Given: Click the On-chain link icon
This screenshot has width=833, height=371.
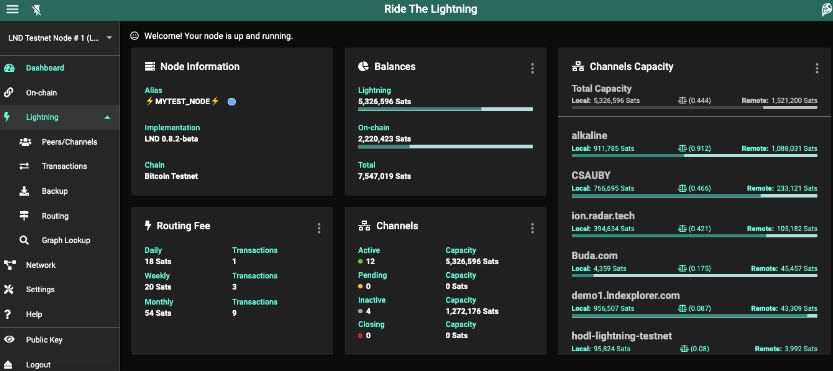Looking at the screenshot, I should pos(8,92).
